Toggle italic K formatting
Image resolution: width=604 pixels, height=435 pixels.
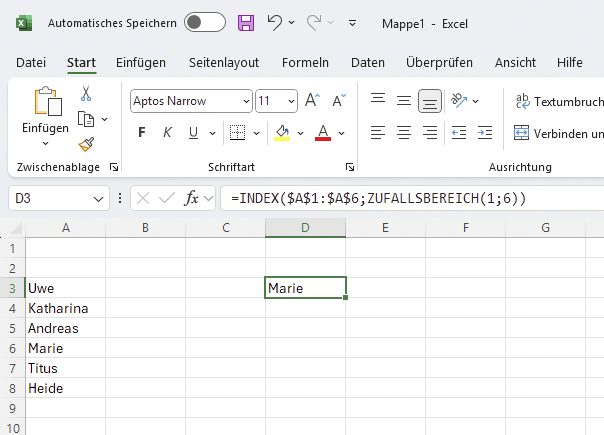tap(167, 133)
